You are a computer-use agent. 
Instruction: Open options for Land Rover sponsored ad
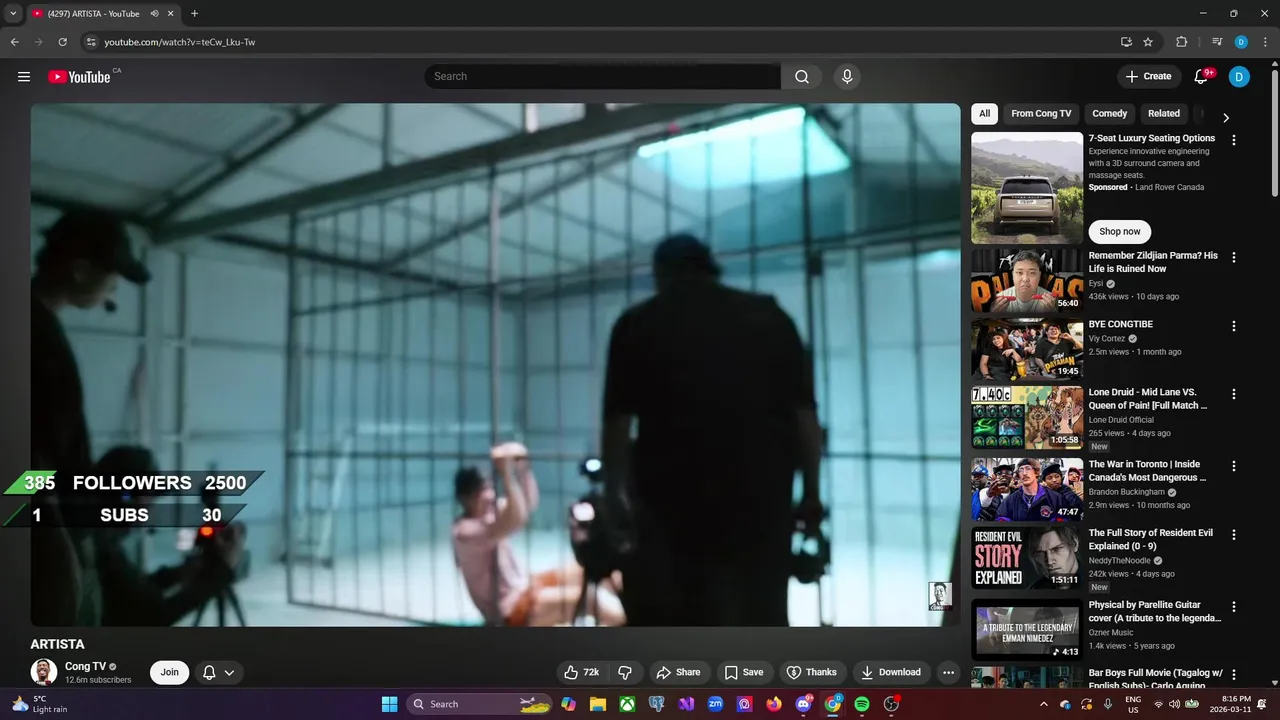1234,141
